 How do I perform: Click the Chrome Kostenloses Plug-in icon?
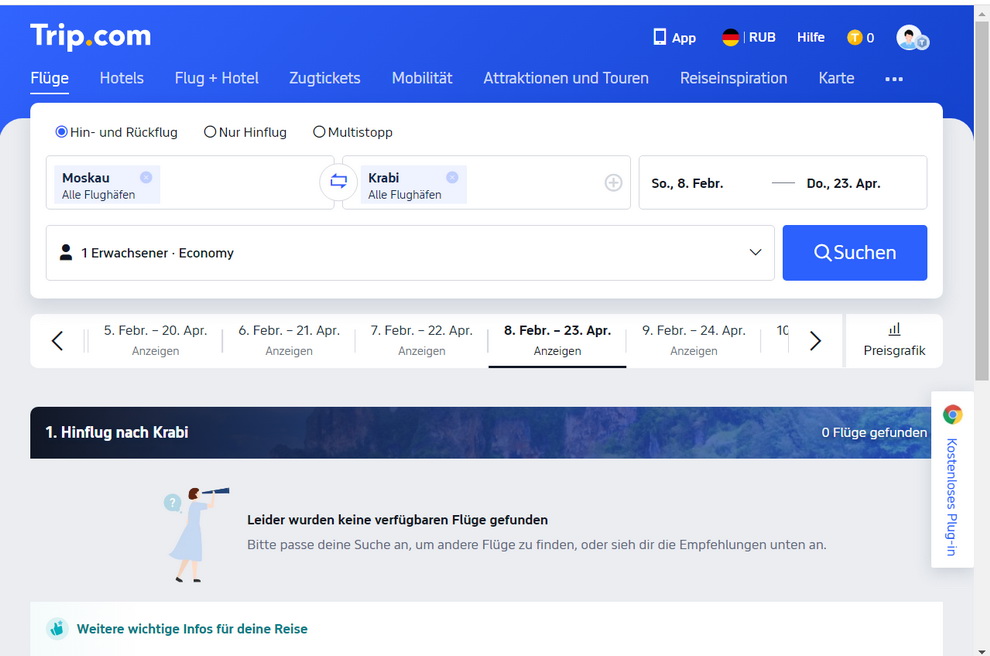click(952, 413)
